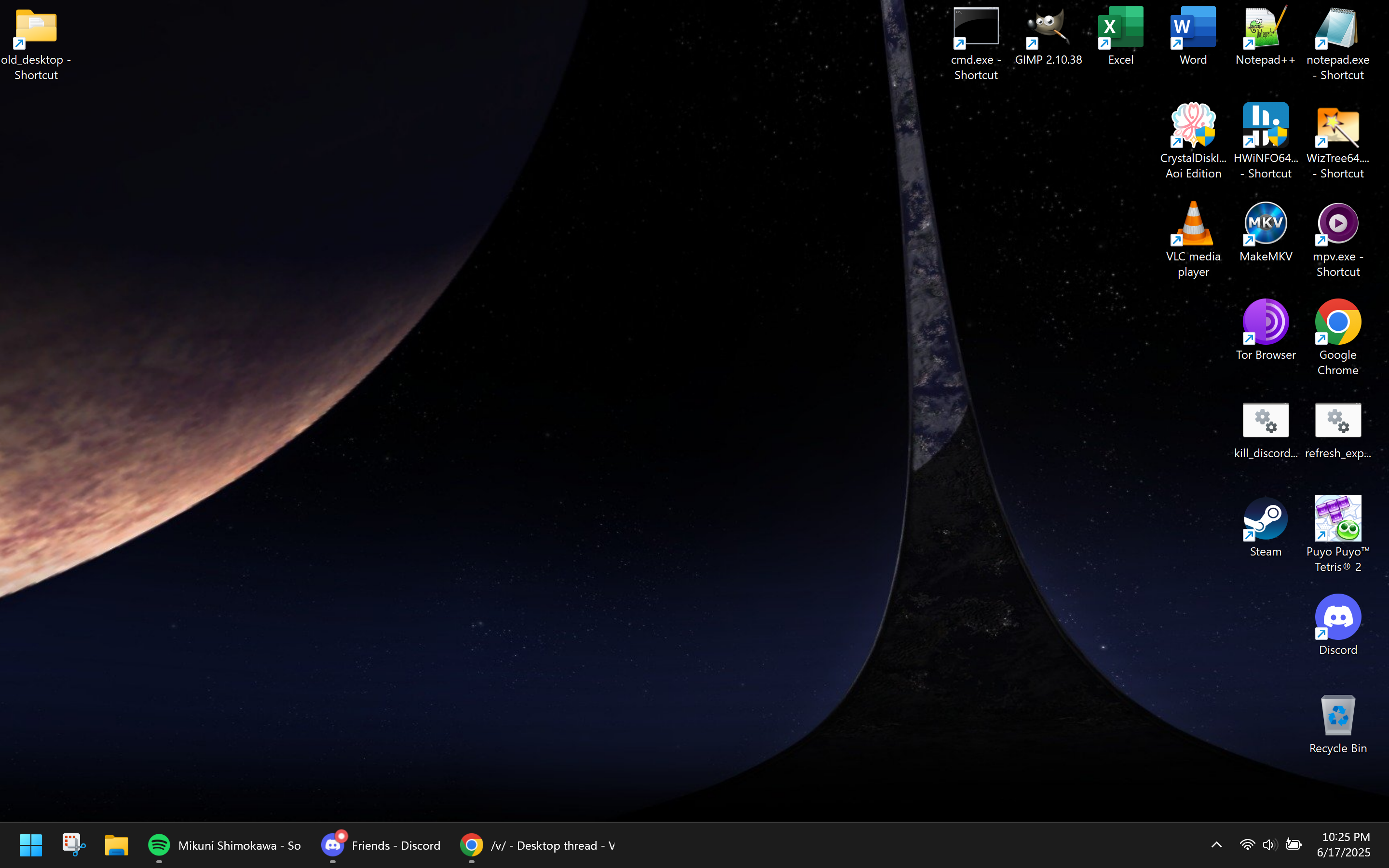Image resolution: width=1389 pixels, height=868 pixels.
Task: Open the battery status tray icon
Action: (x=1293, y=845)
